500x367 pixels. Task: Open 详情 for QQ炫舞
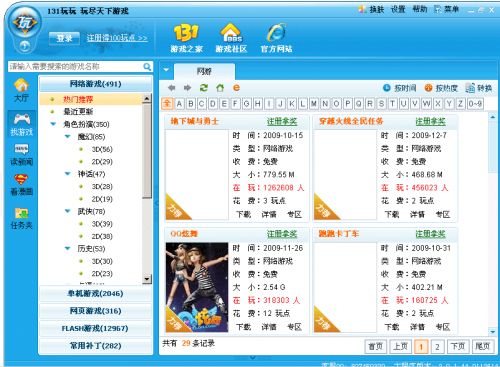point(269,327)
